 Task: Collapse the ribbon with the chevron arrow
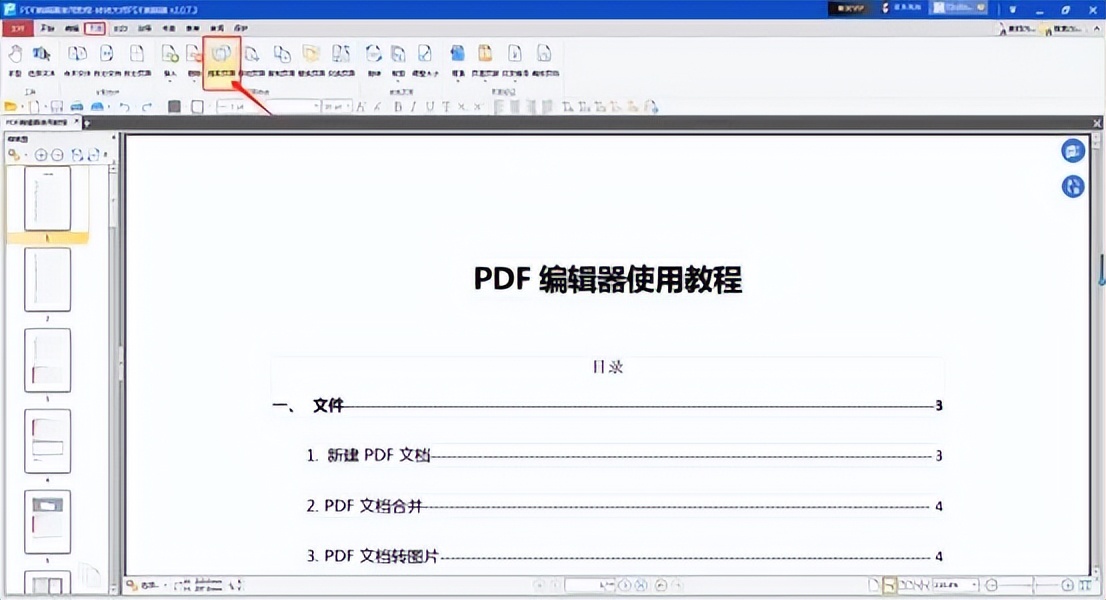[x=1096, y=29]
